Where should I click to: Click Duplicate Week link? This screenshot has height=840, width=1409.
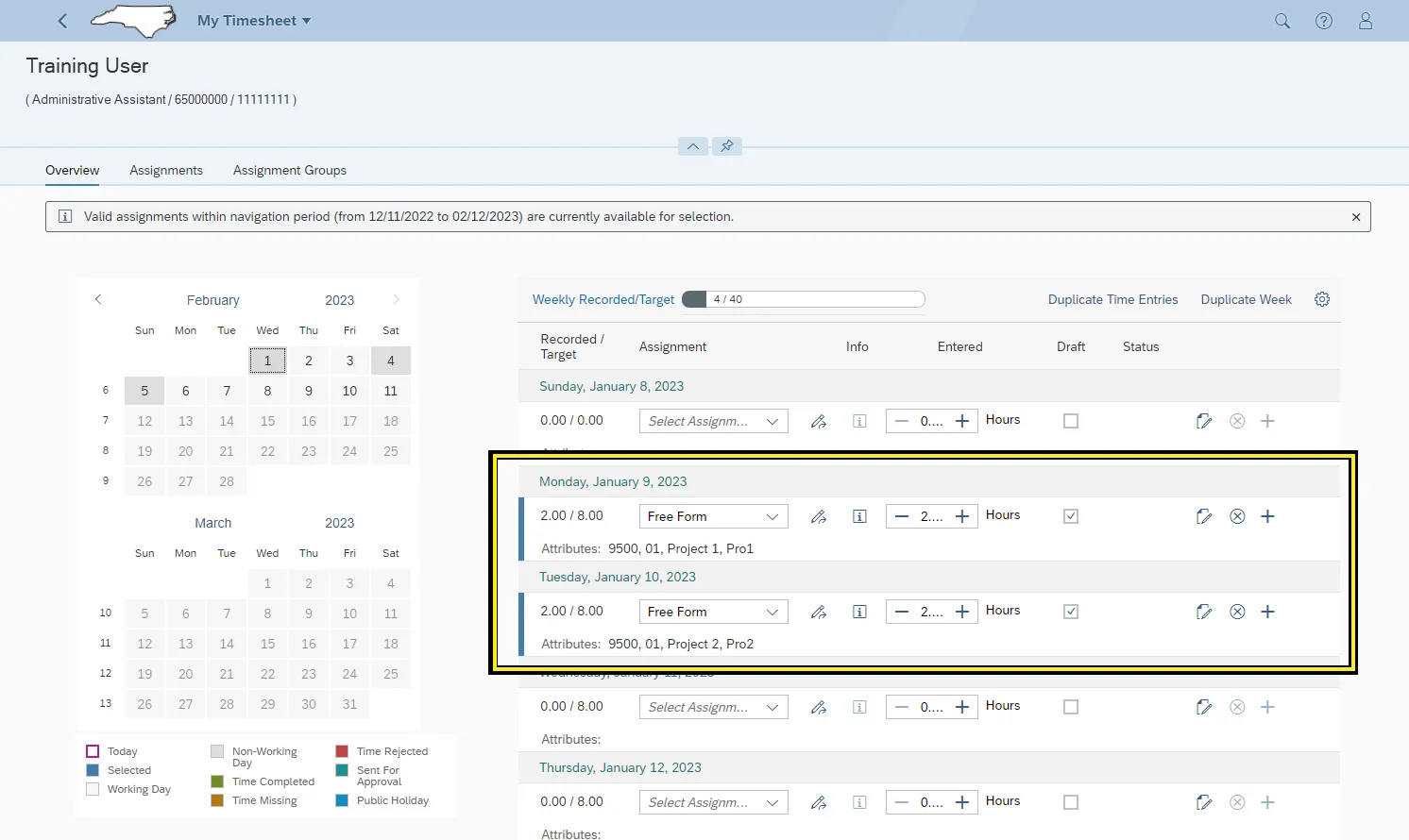point(1246,299)
